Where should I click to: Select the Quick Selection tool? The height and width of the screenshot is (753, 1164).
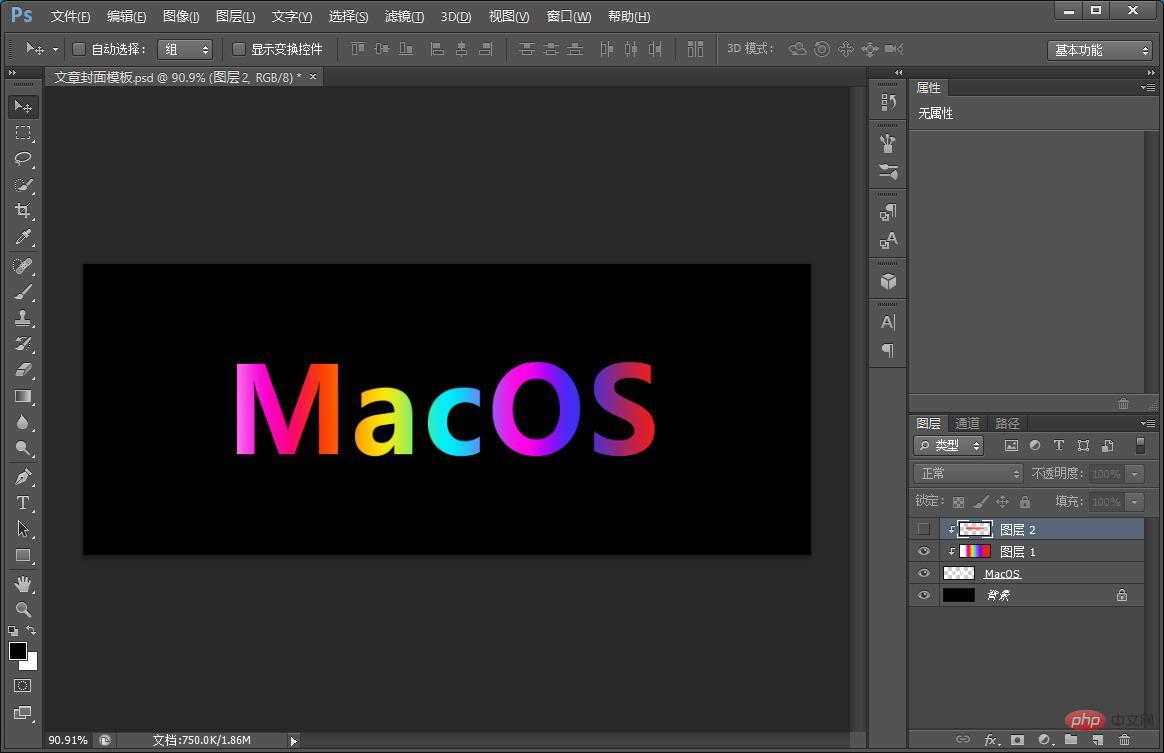click(x=23, y=185)
